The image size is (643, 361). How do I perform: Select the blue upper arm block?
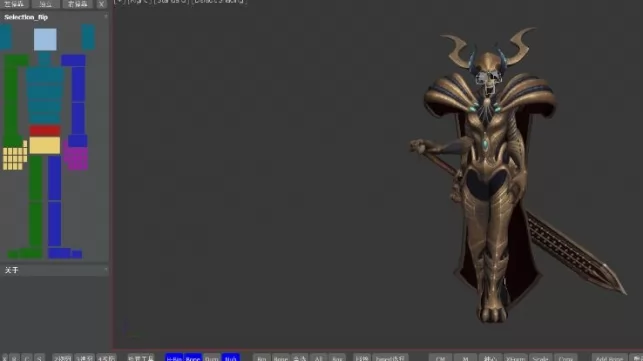coord(78,85)
